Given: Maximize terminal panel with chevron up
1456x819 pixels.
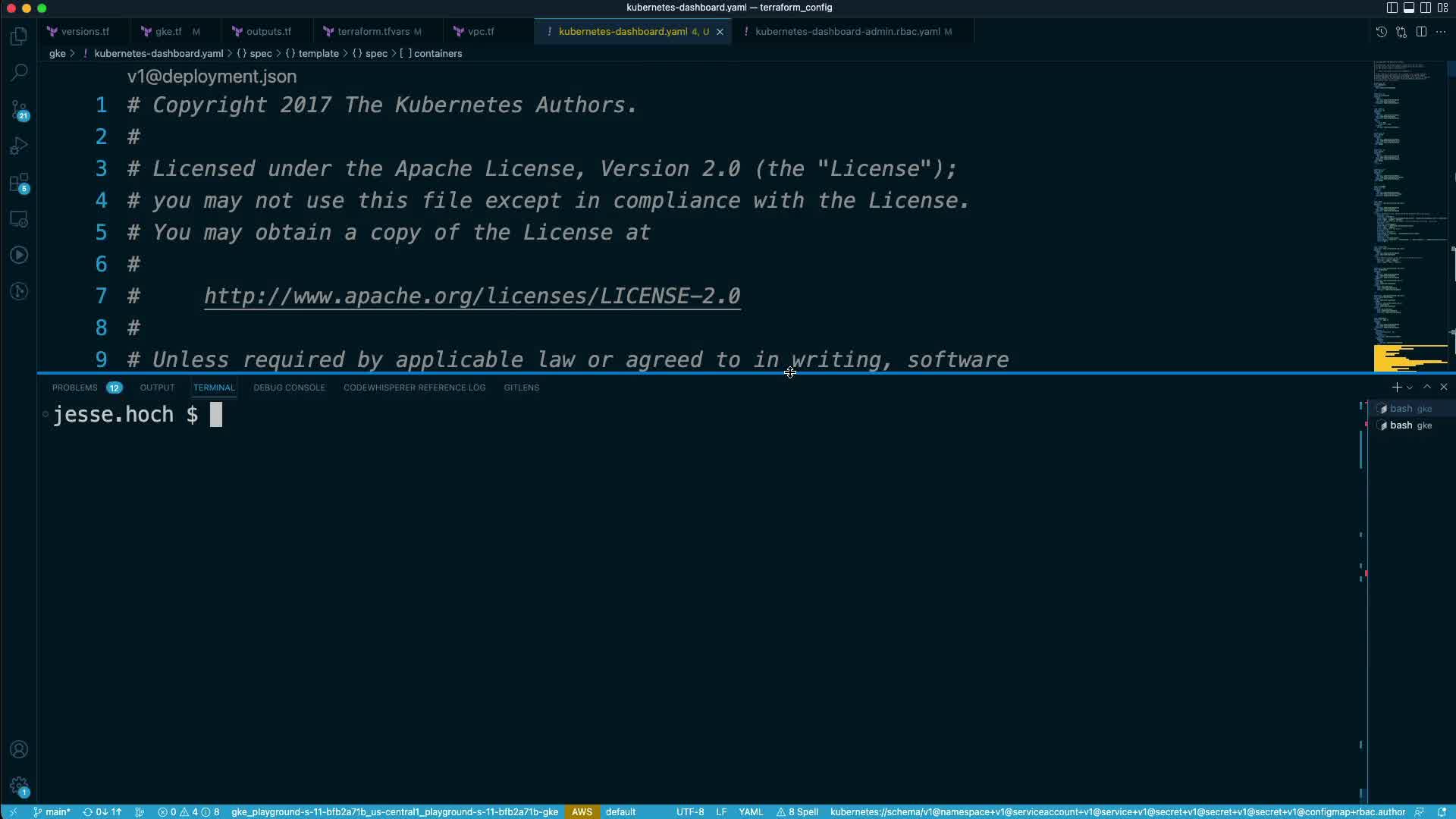Looking at the screenshot, I should [x=1427, y=388].
